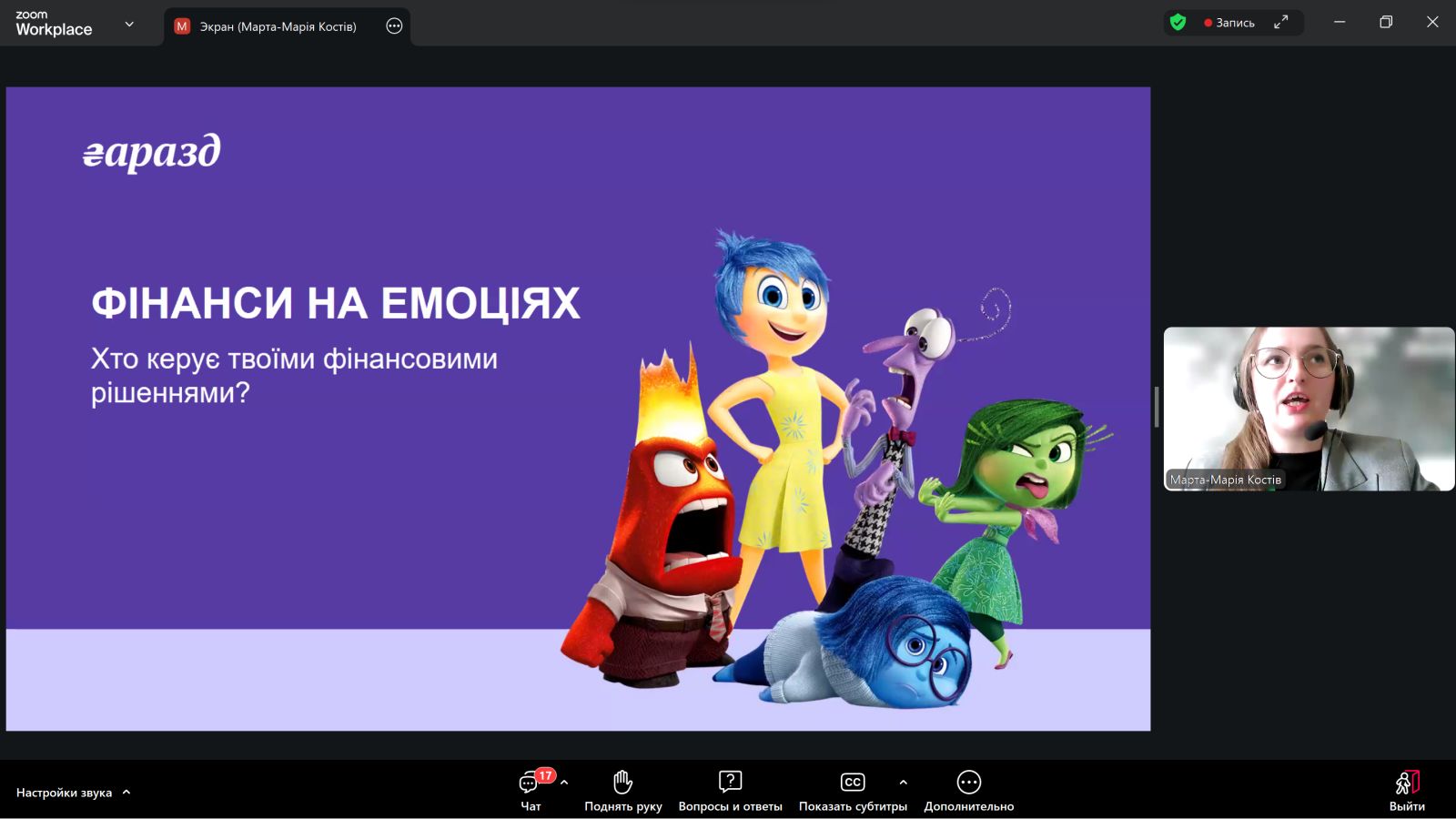
Task: Click the panel divider handle beside the slide
Action: click(1157, 407)
